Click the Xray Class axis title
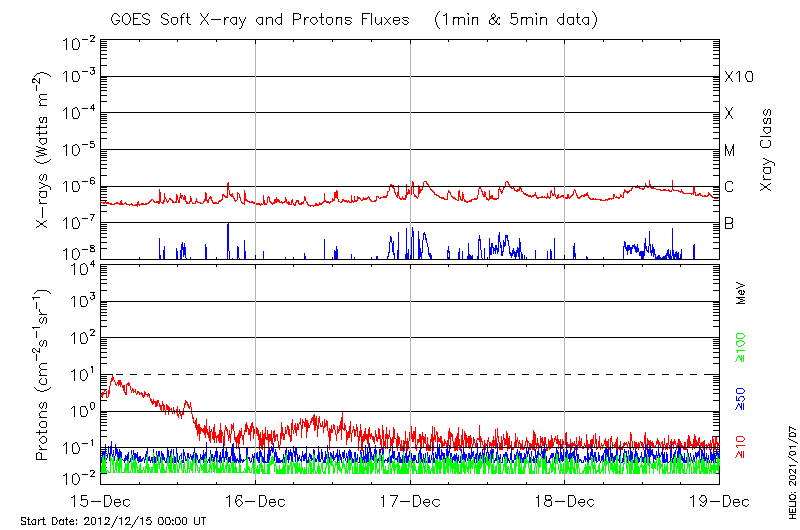800x530 pixels. click(x=767, y=150)
